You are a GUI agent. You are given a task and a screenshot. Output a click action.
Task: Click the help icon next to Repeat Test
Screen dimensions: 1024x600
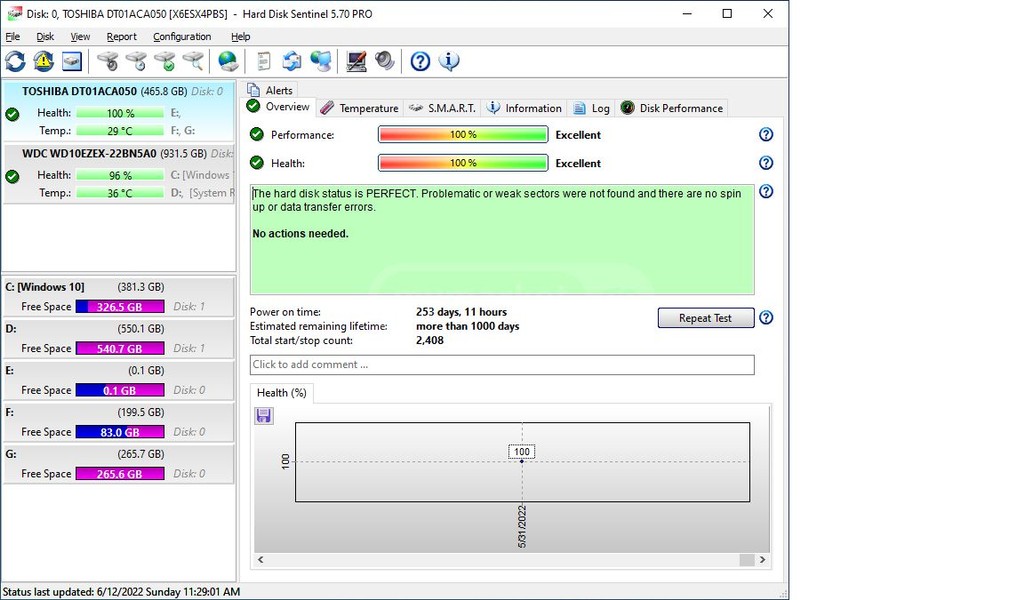pos(766,317)
